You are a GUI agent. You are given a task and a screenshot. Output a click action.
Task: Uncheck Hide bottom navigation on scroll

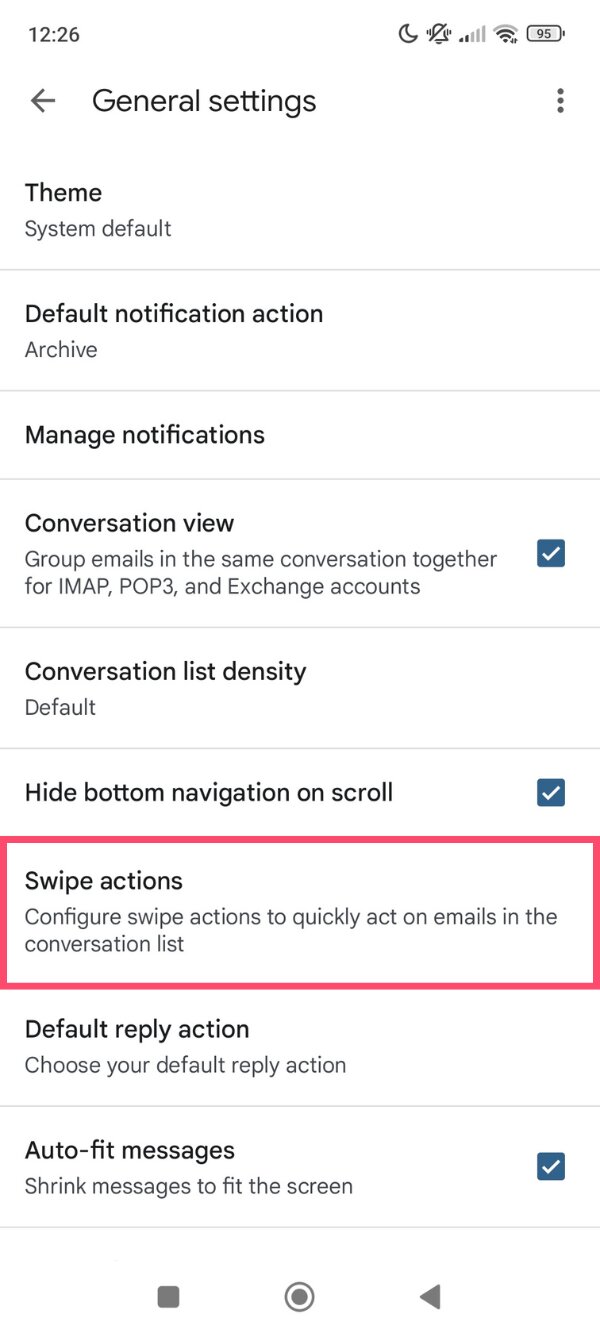551,792
